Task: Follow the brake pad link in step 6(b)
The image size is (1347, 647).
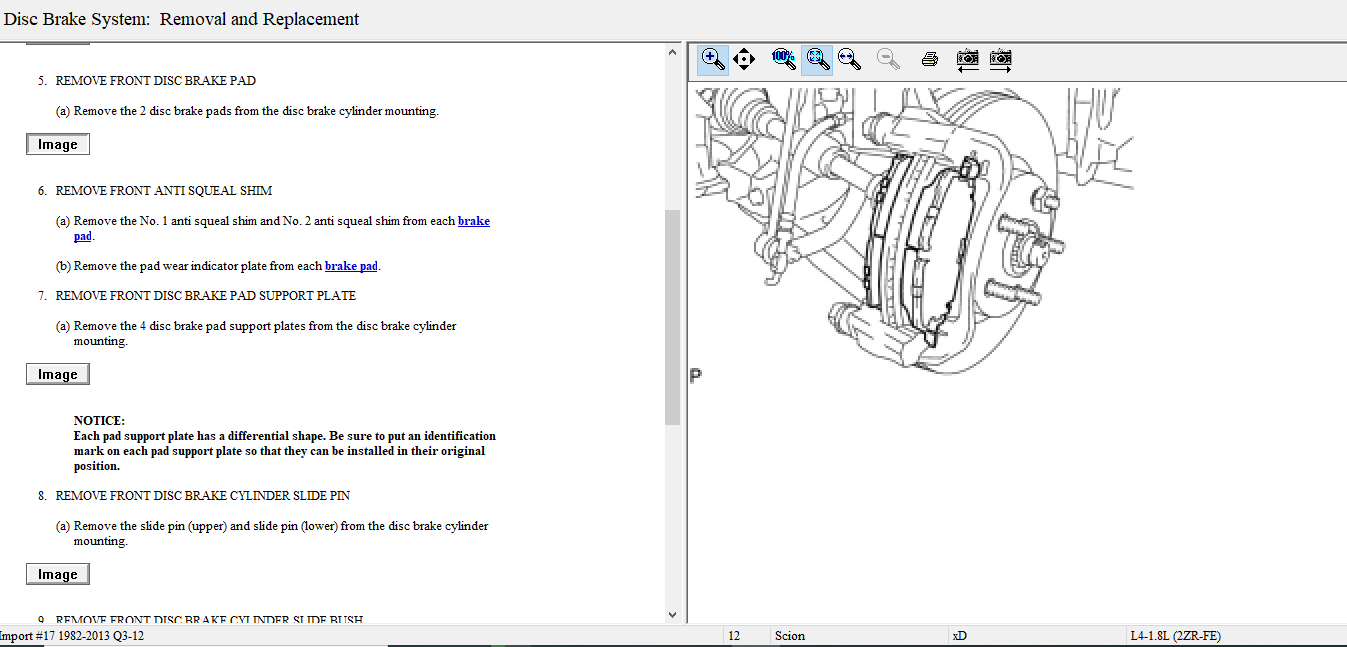Action: (351, 266)
